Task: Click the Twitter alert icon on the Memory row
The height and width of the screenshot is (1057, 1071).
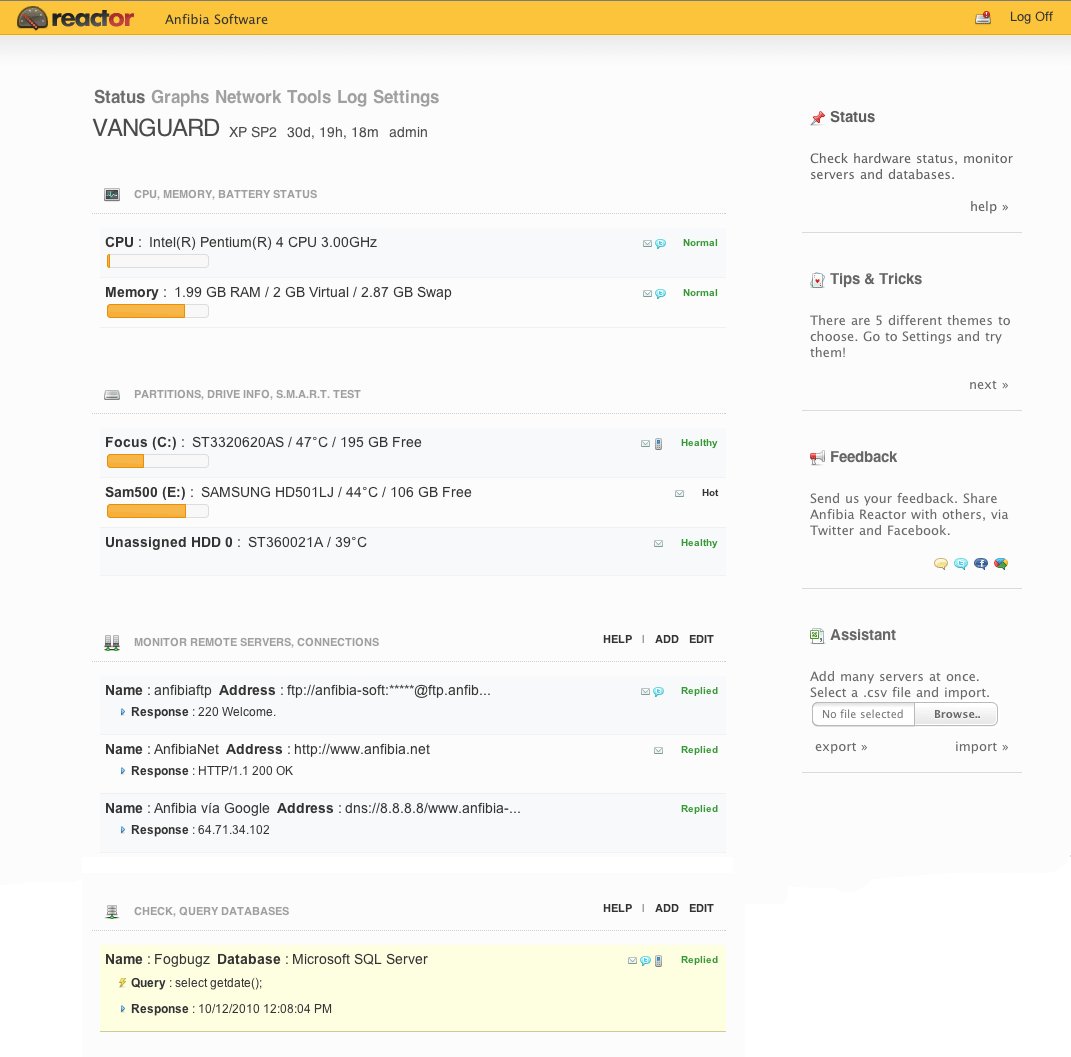Action: 660,293
